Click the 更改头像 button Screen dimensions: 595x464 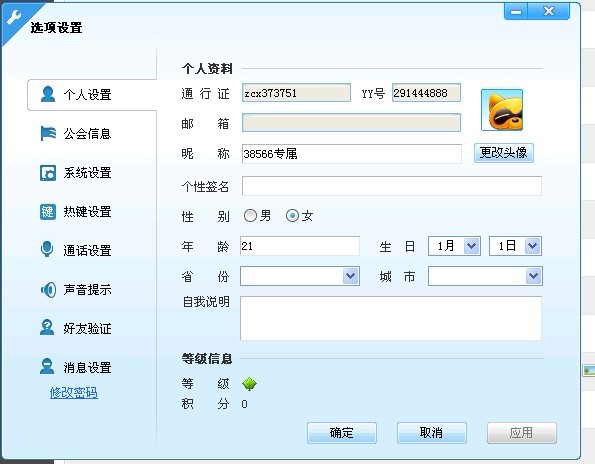[504, 153]
